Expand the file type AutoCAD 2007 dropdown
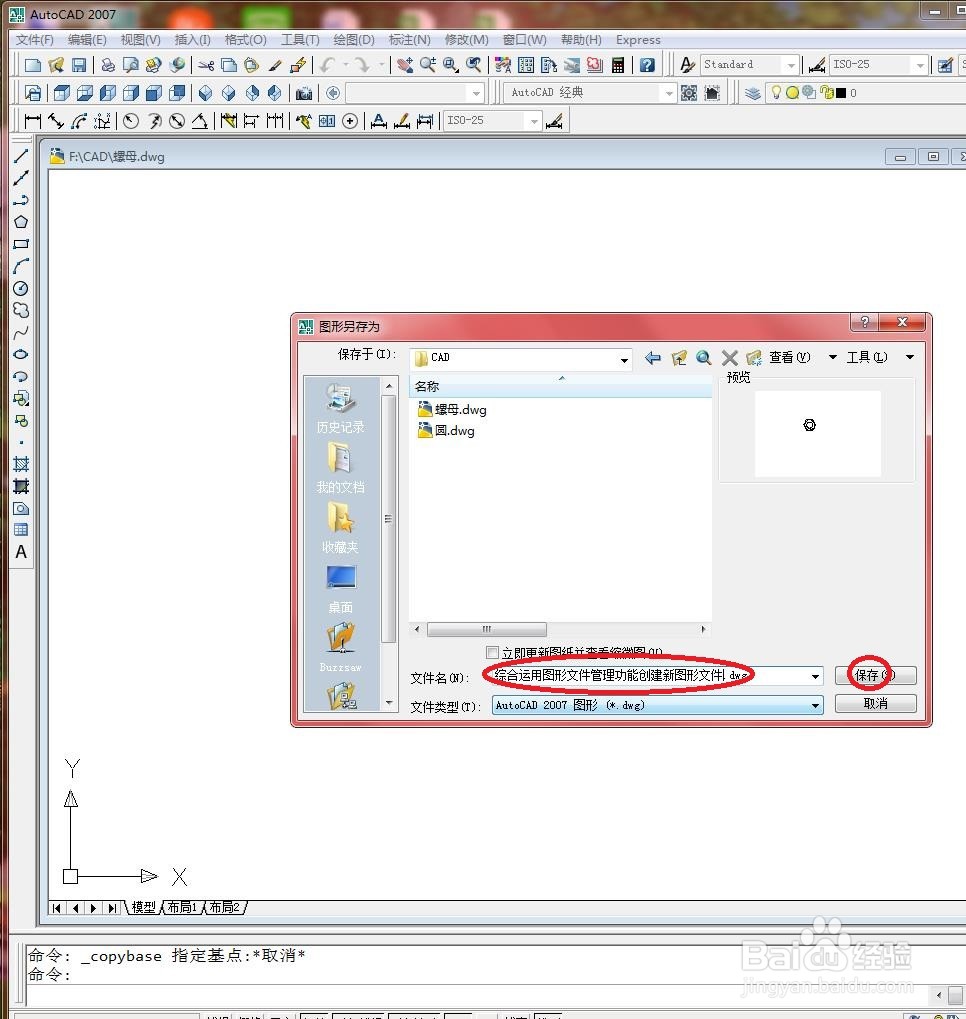Image resolution: width=966 pixels, height=1019 pixels. (x=815, y=706)
